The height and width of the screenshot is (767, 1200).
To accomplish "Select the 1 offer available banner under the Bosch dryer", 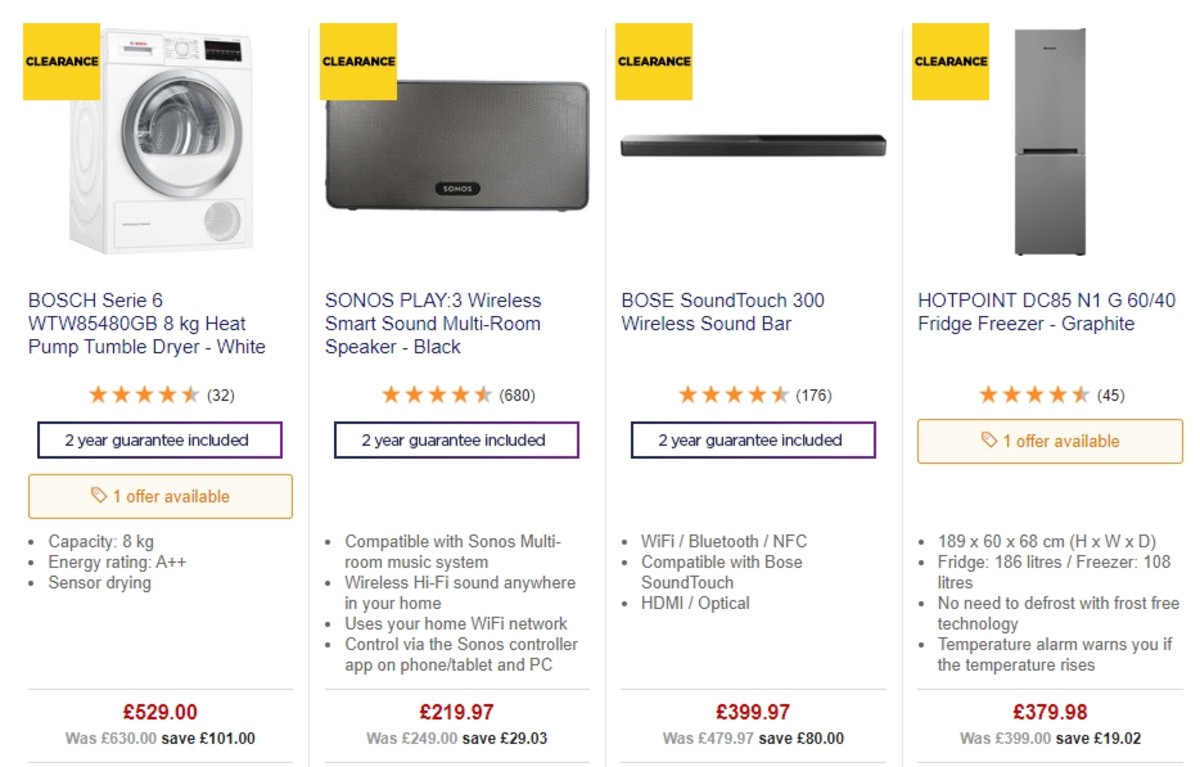I will click(x=159, y=496).
